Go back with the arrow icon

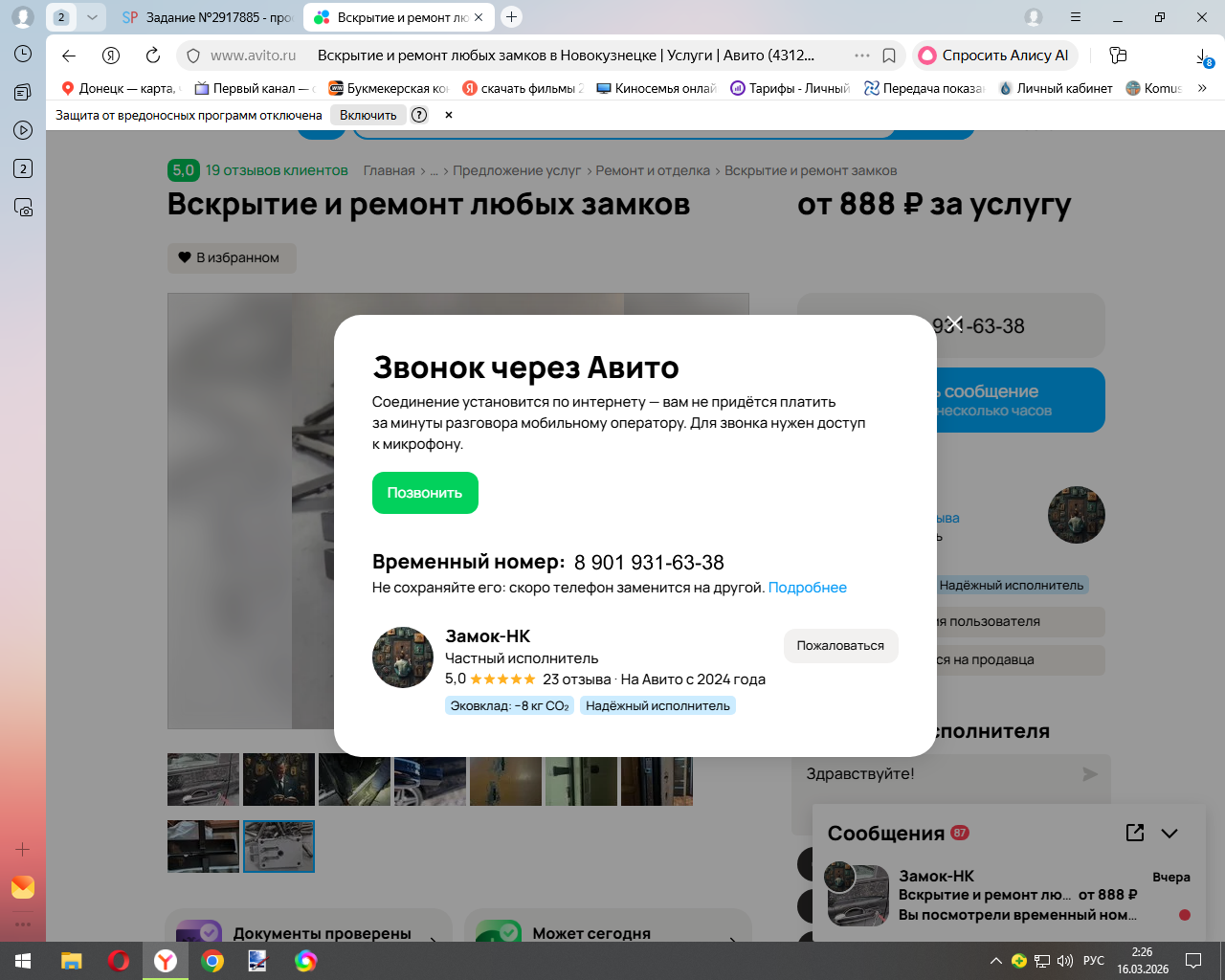tap(69, 56)
